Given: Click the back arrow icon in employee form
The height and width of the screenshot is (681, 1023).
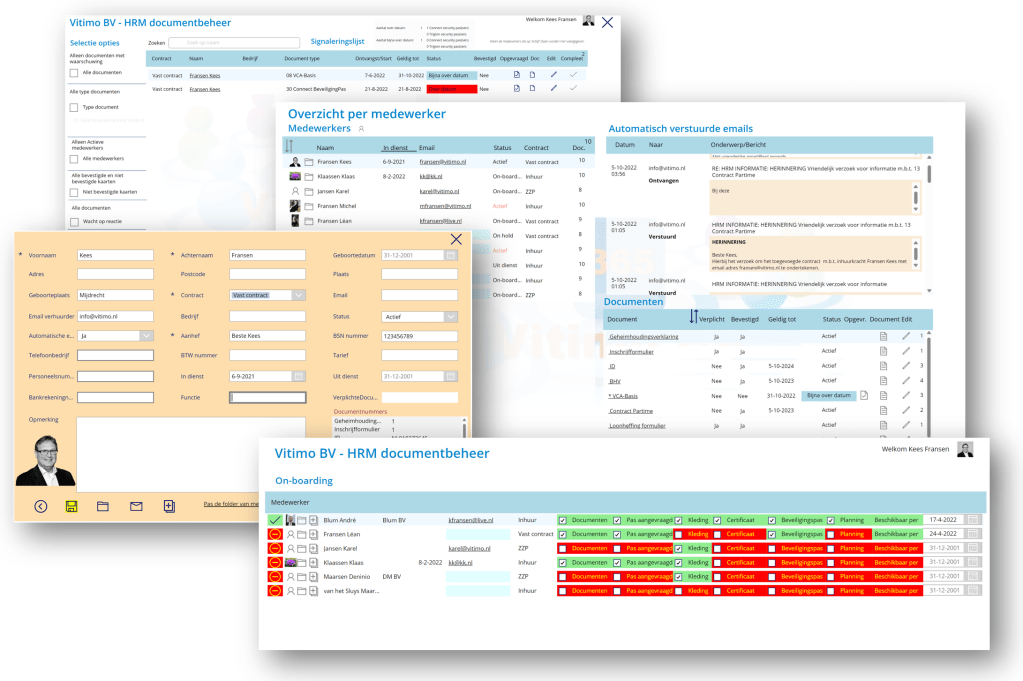Looking at the screenshot, I should [41, 506].
